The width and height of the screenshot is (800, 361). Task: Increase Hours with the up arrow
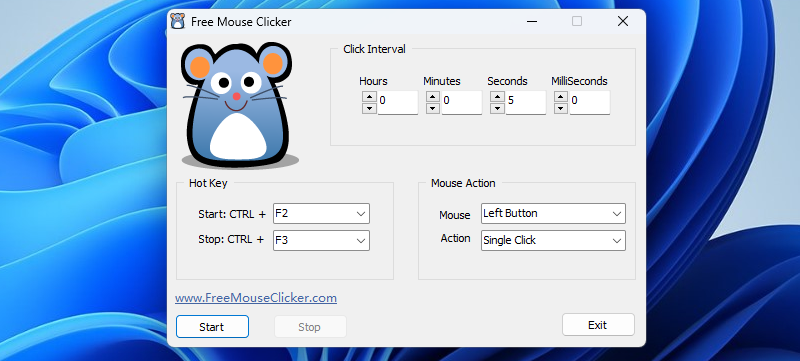click(x=369, y=96)
